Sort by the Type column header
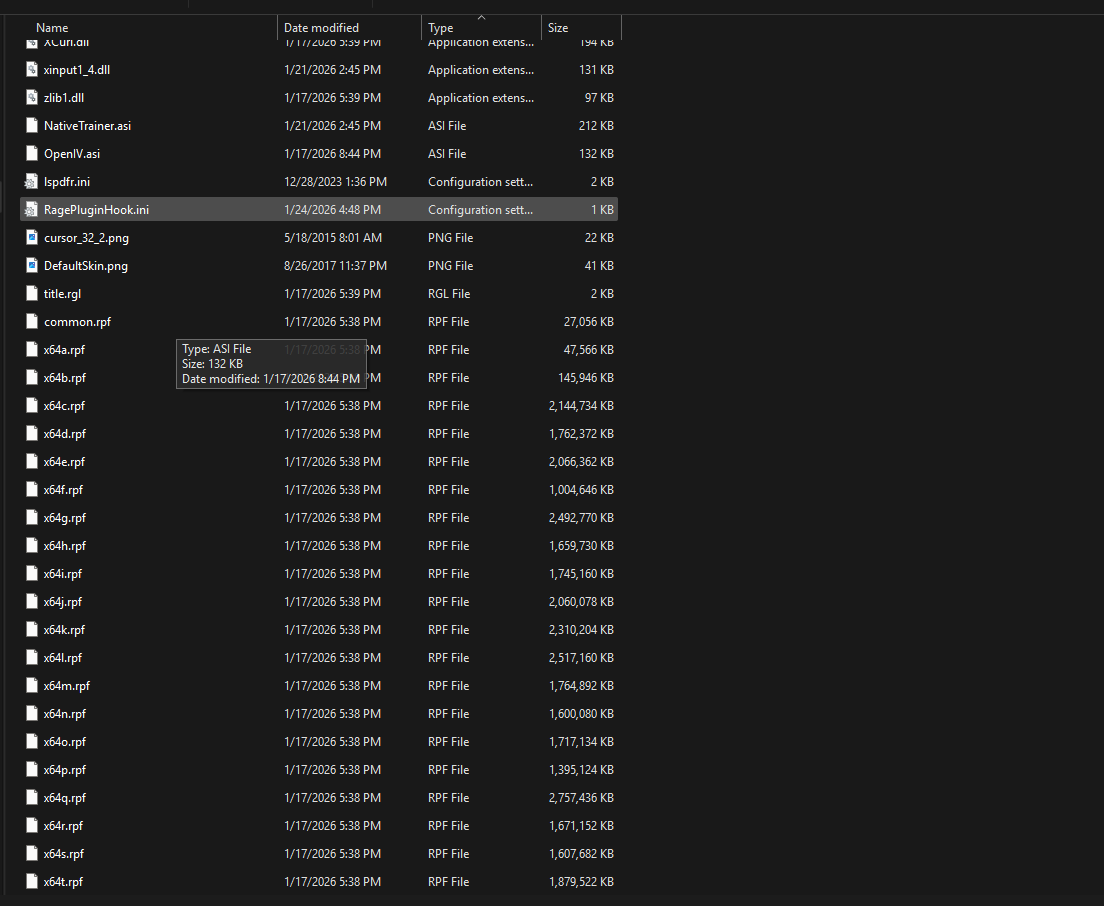Viewport: 1104px width, 906px height. point(441,27)
